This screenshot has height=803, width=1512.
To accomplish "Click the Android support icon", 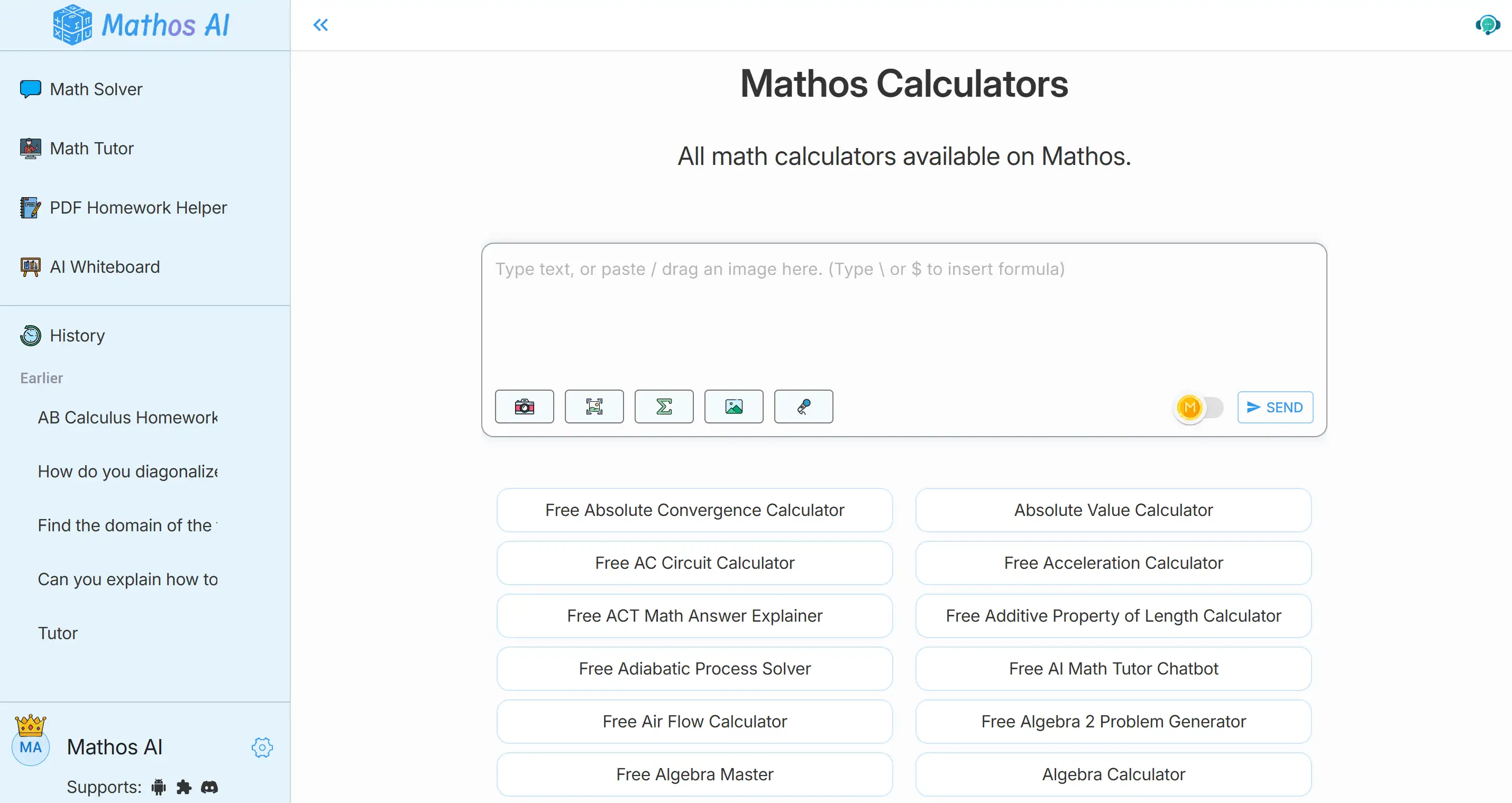I will coord(159,787).
